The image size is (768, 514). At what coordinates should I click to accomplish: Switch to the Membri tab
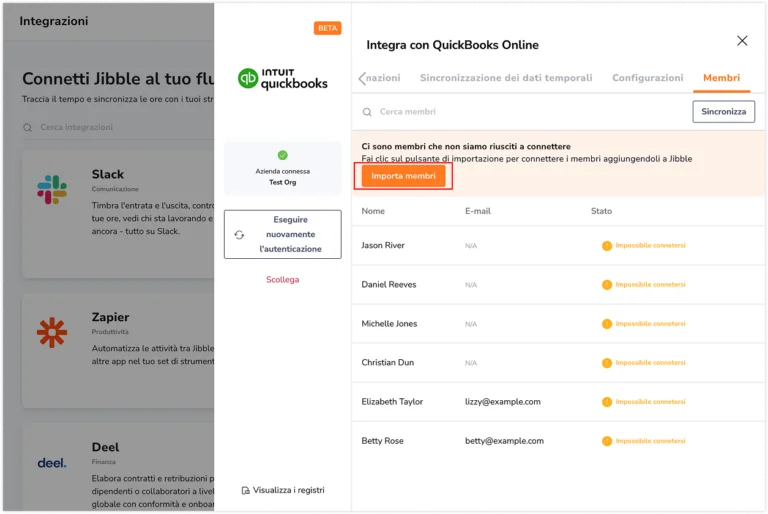(721, 78)
